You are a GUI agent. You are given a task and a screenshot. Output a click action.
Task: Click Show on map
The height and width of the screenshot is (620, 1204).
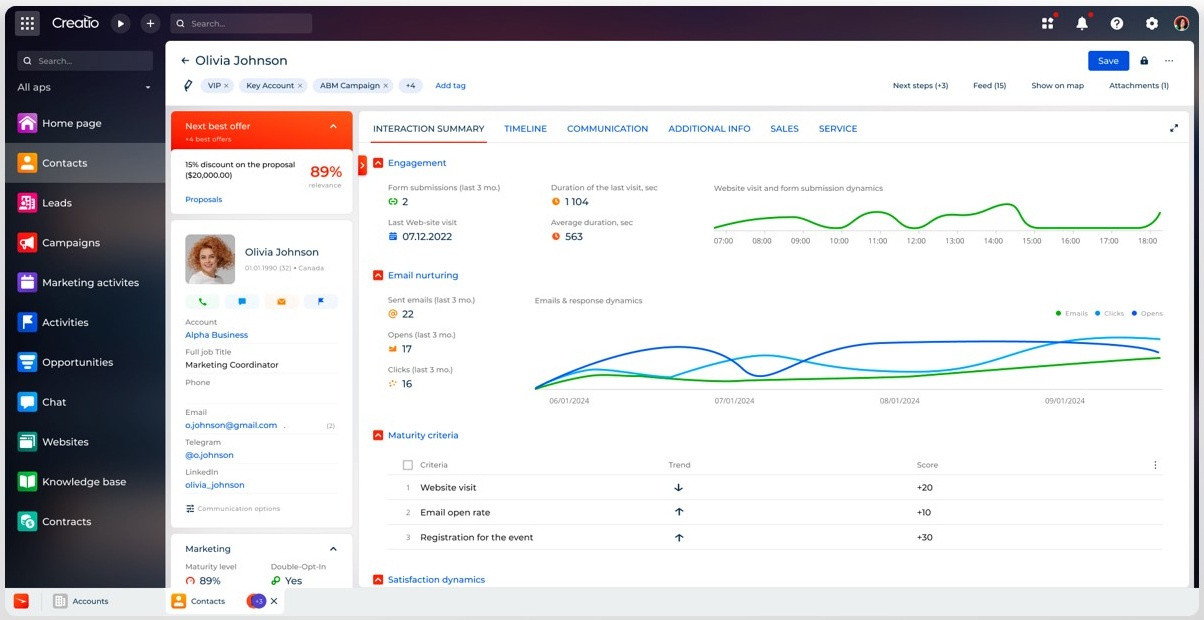(x=1057, y=86)
